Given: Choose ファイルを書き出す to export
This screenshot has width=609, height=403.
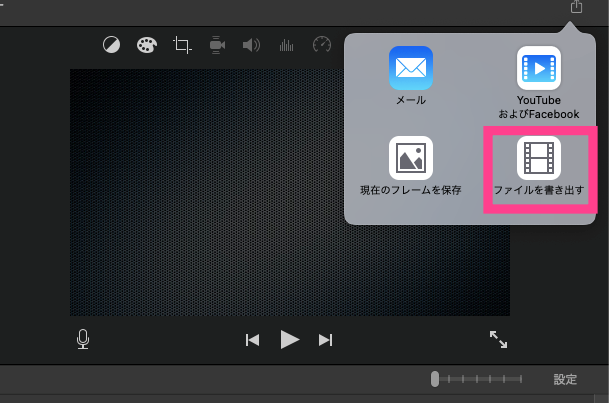Looking at the screenshot, I should pos(539,166).
